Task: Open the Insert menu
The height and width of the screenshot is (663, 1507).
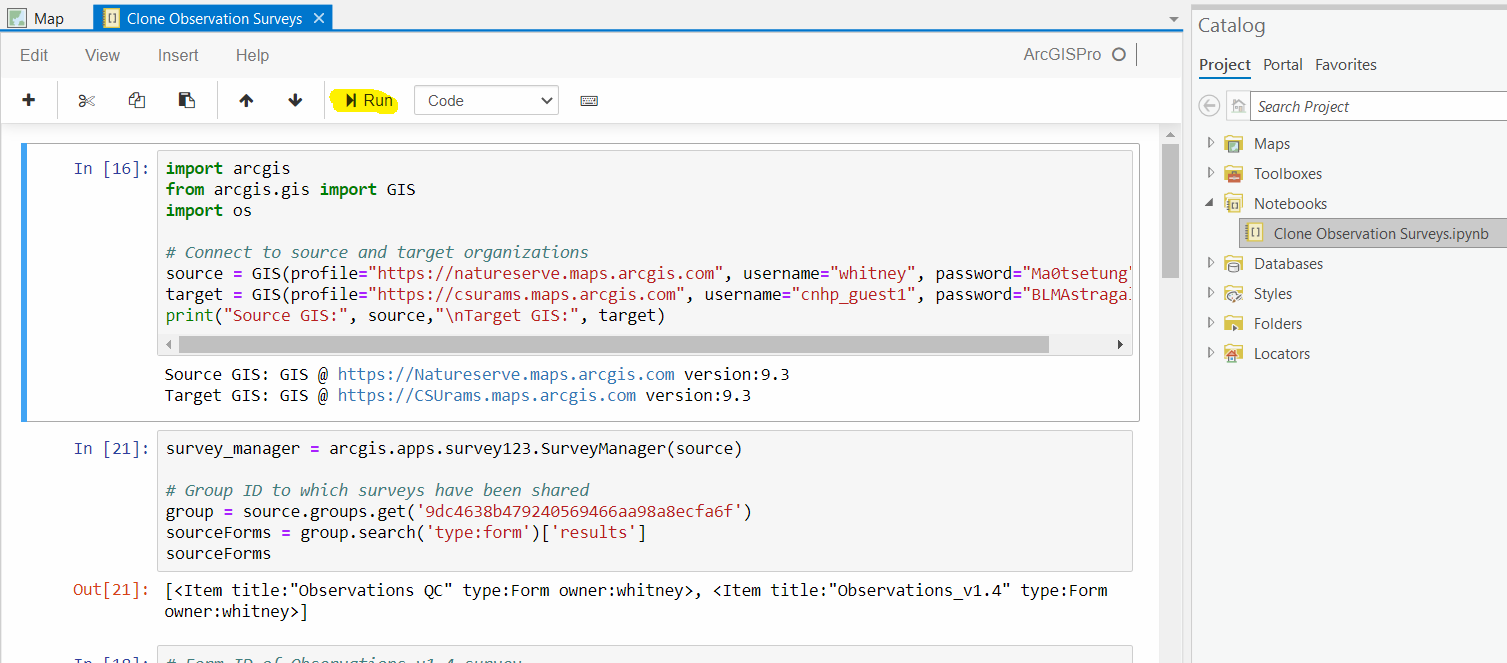Action: (178, 55)
